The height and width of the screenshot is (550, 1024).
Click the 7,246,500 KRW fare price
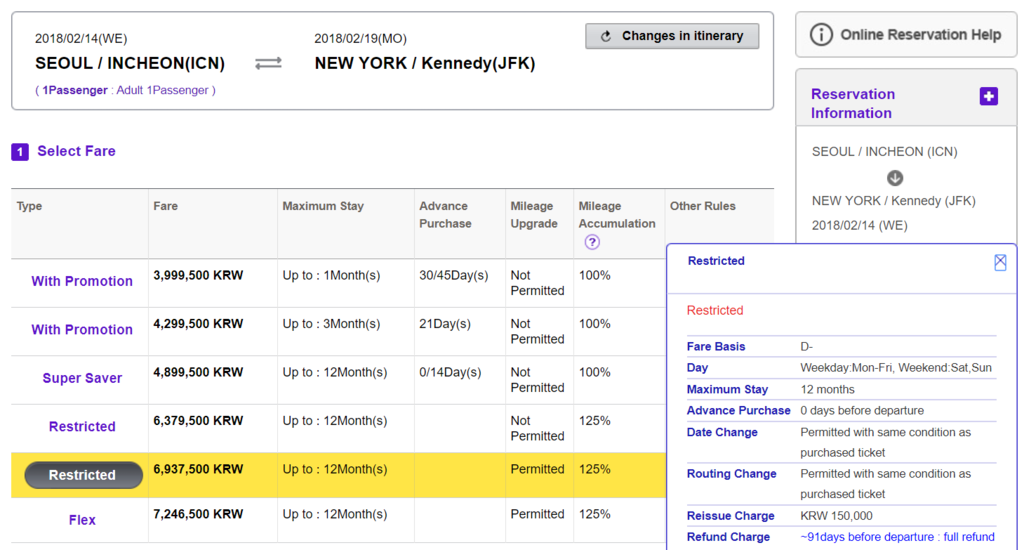click(x=198, y=514)
